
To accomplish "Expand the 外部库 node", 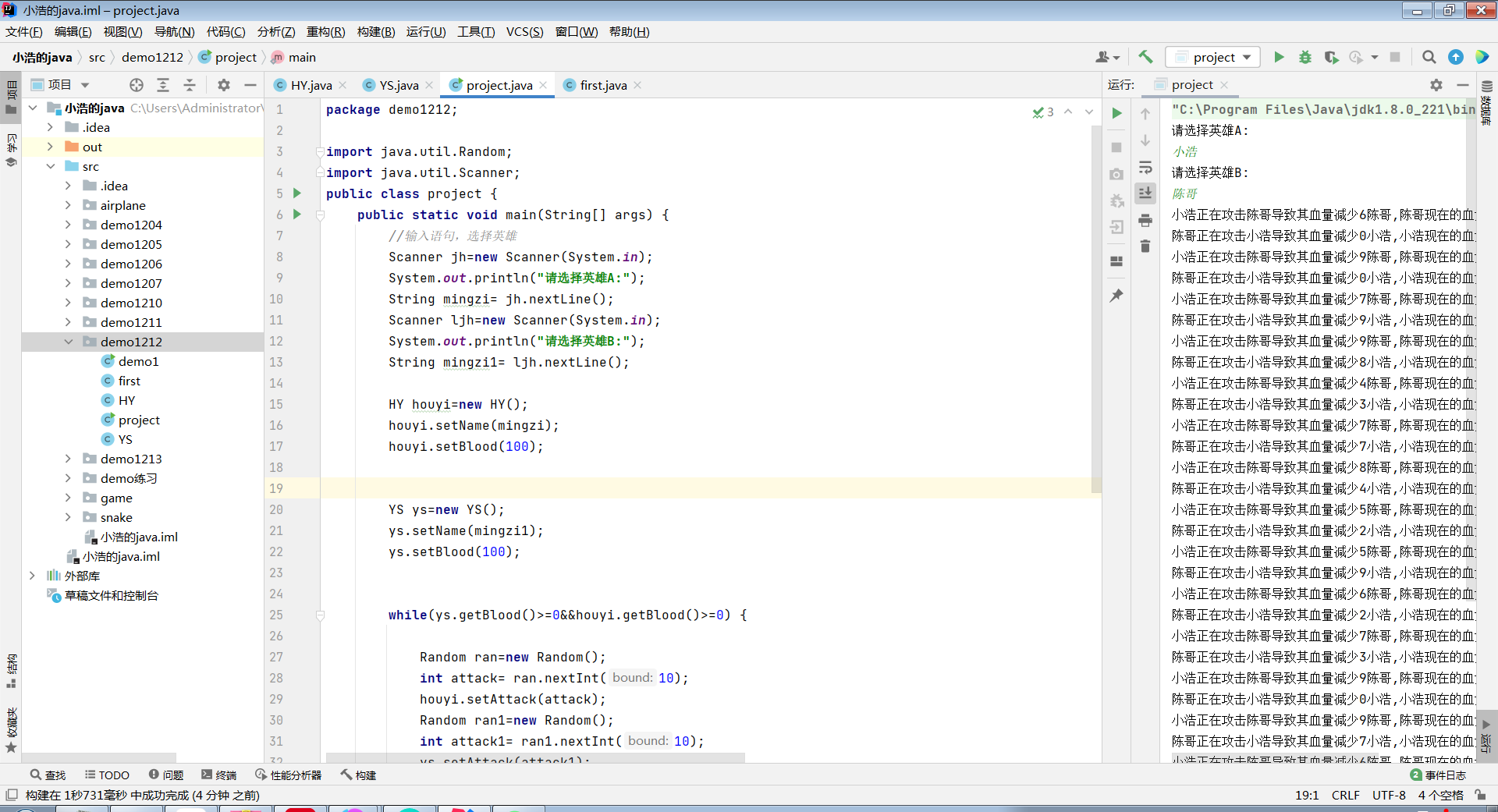I will click(x=32, y=576).
